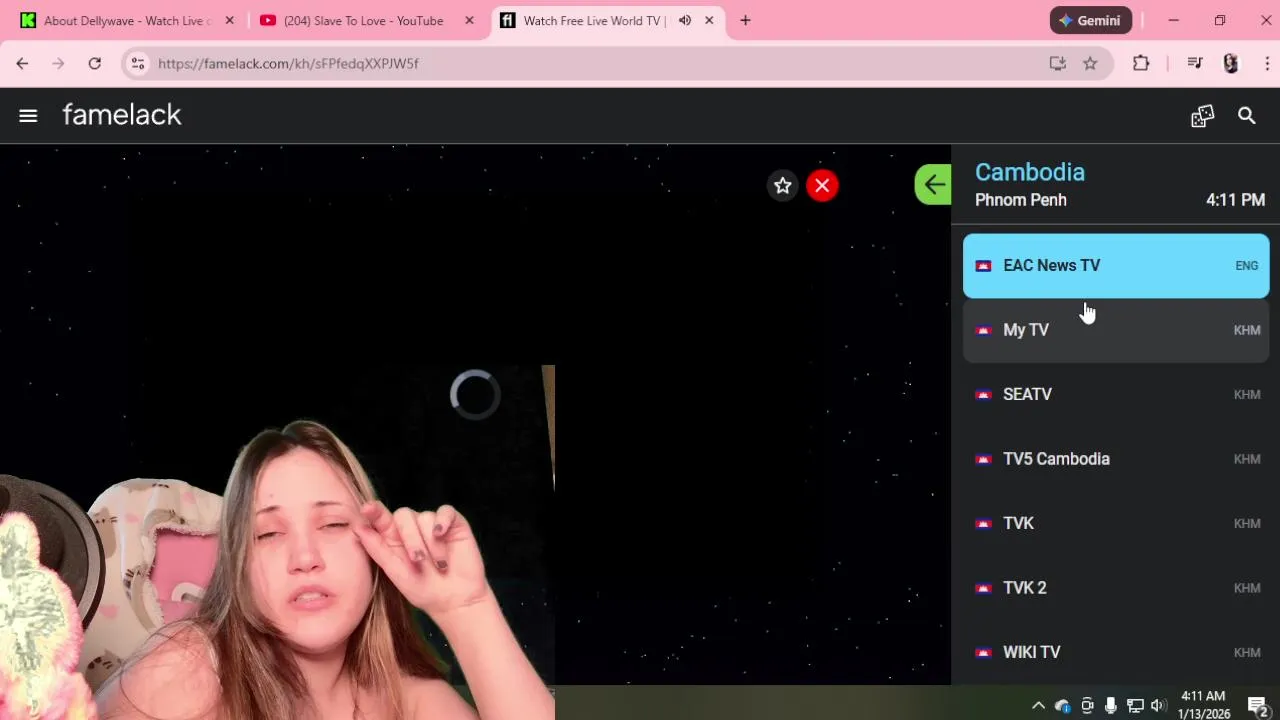Select TVK 2 channel
The height and width of the screenshot is (720, 1280).
click(1116, 588)
